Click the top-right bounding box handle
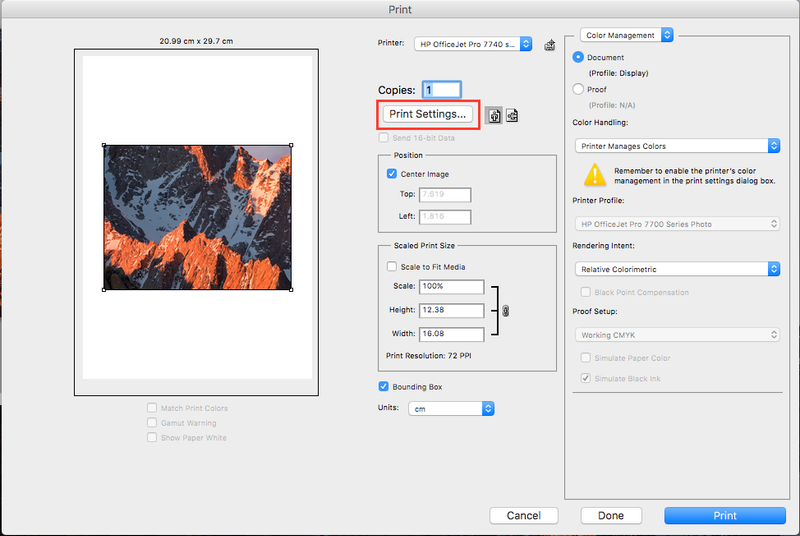This screenshot has height=536, width=800. pyautogui.click(x=291, y=145)
